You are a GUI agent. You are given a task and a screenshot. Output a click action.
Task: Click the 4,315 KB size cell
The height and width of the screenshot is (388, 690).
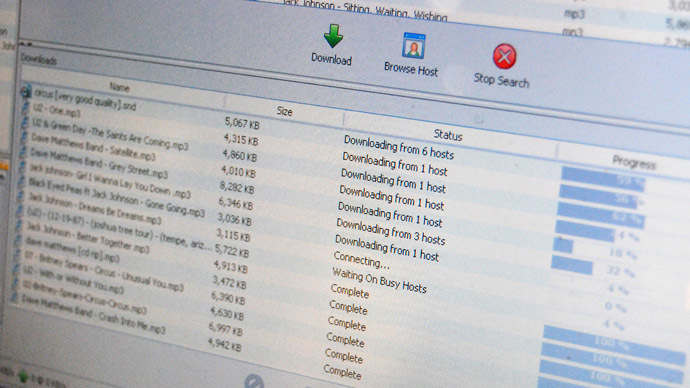[241, 139]
